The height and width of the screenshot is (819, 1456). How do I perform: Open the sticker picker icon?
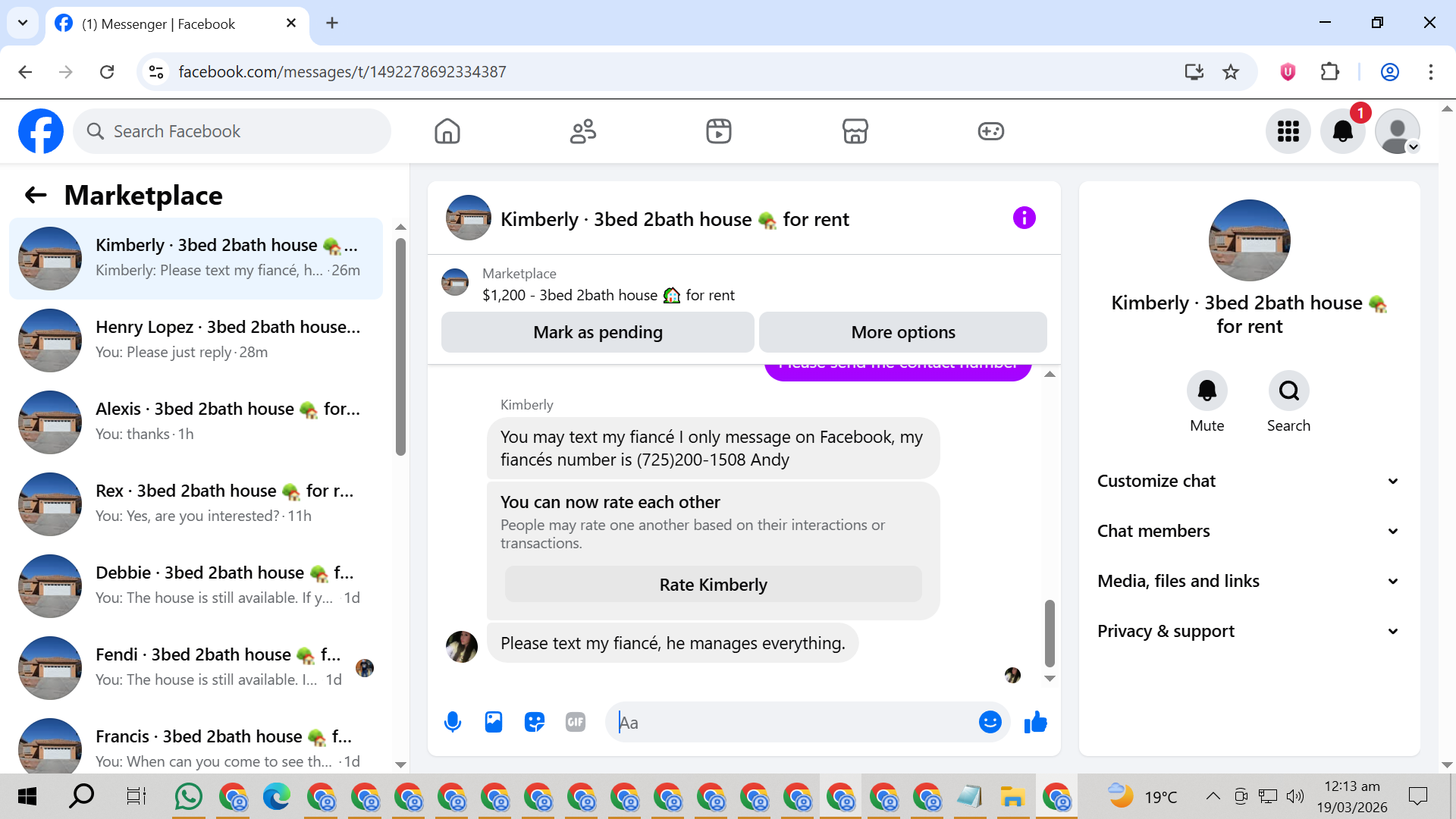point(535,722)
